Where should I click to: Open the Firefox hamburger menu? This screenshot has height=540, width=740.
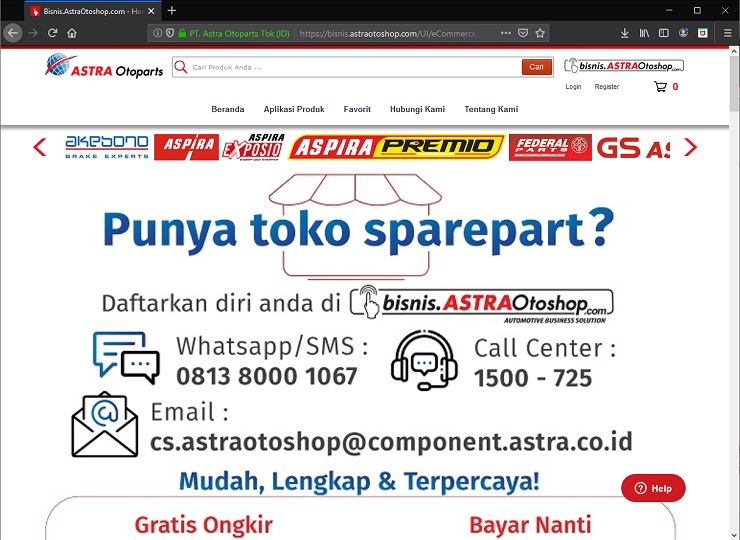727,33
